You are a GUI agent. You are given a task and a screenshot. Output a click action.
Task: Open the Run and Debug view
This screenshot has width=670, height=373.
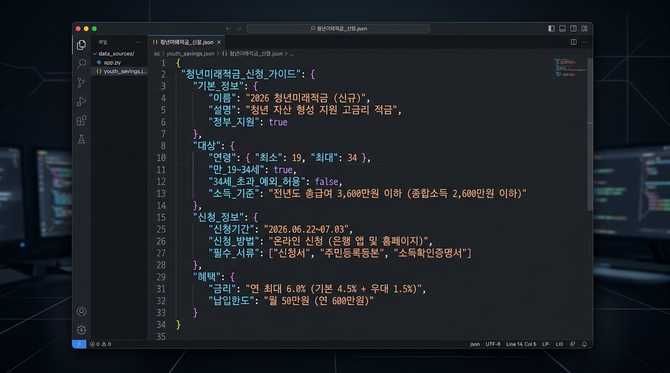[81, 102]
